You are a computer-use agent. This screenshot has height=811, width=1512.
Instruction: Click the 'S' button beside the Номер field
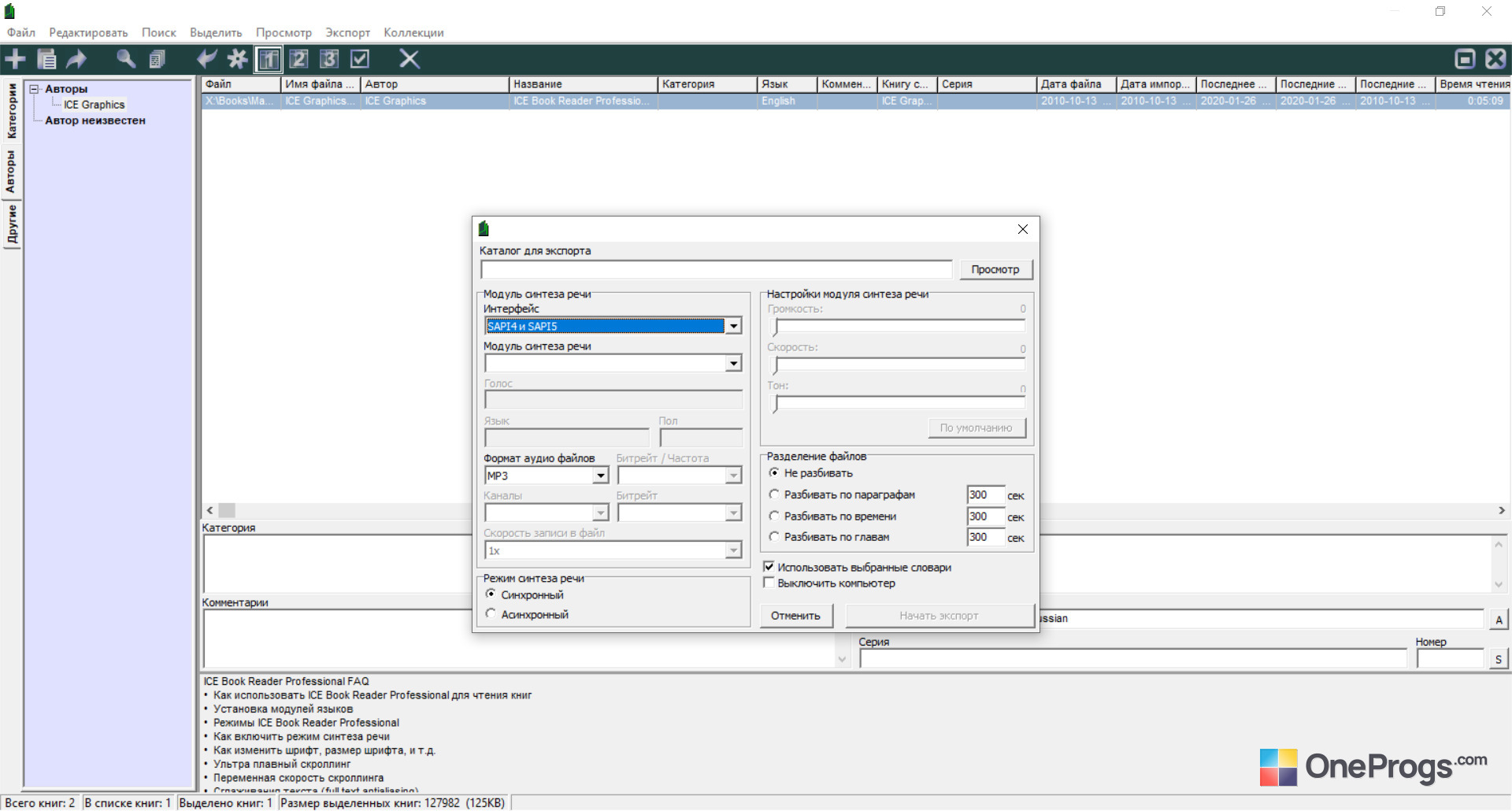(x=1499, y=660)
